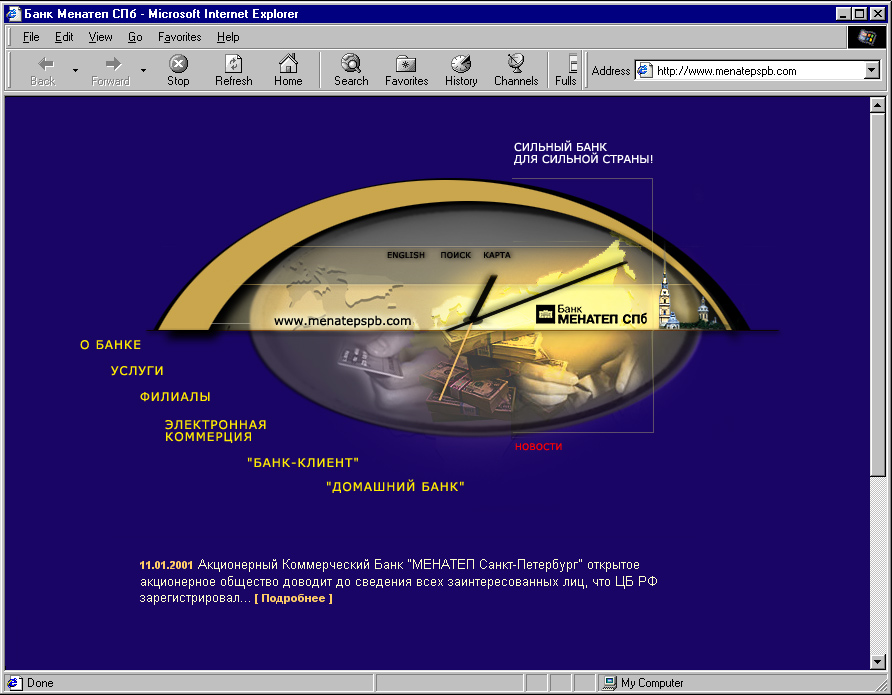The height and width of the screenshot is (695, 892).
Task: Click the red НОВОСТИ link
Action: tap(538, 447)
